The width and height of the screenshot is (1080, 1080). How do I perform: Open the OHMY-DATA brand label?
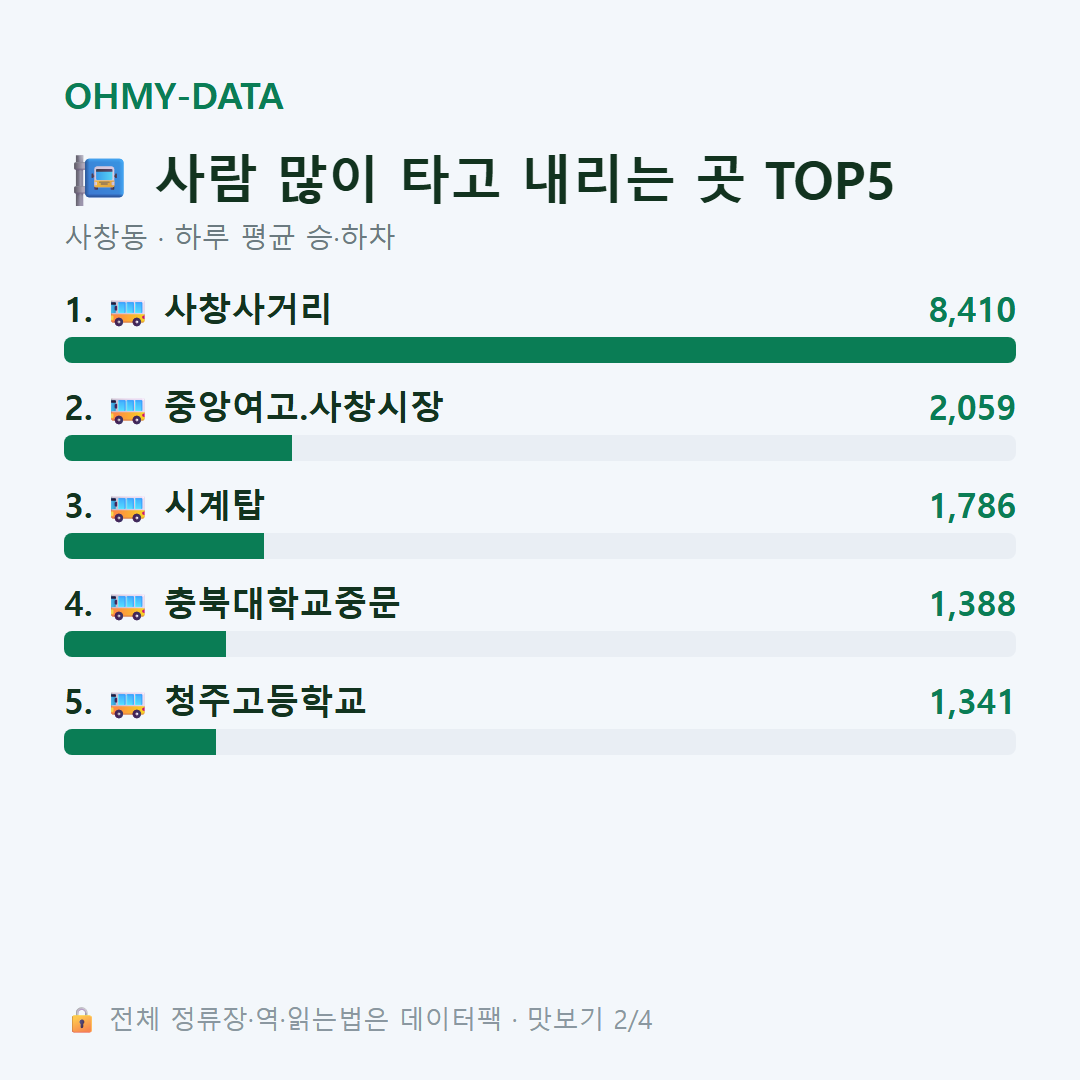(174, 96)
